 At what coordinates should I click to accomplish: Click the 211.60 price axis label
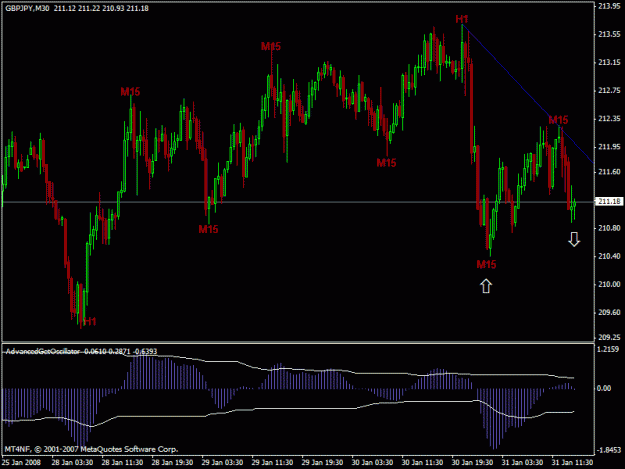pos(609,171)
